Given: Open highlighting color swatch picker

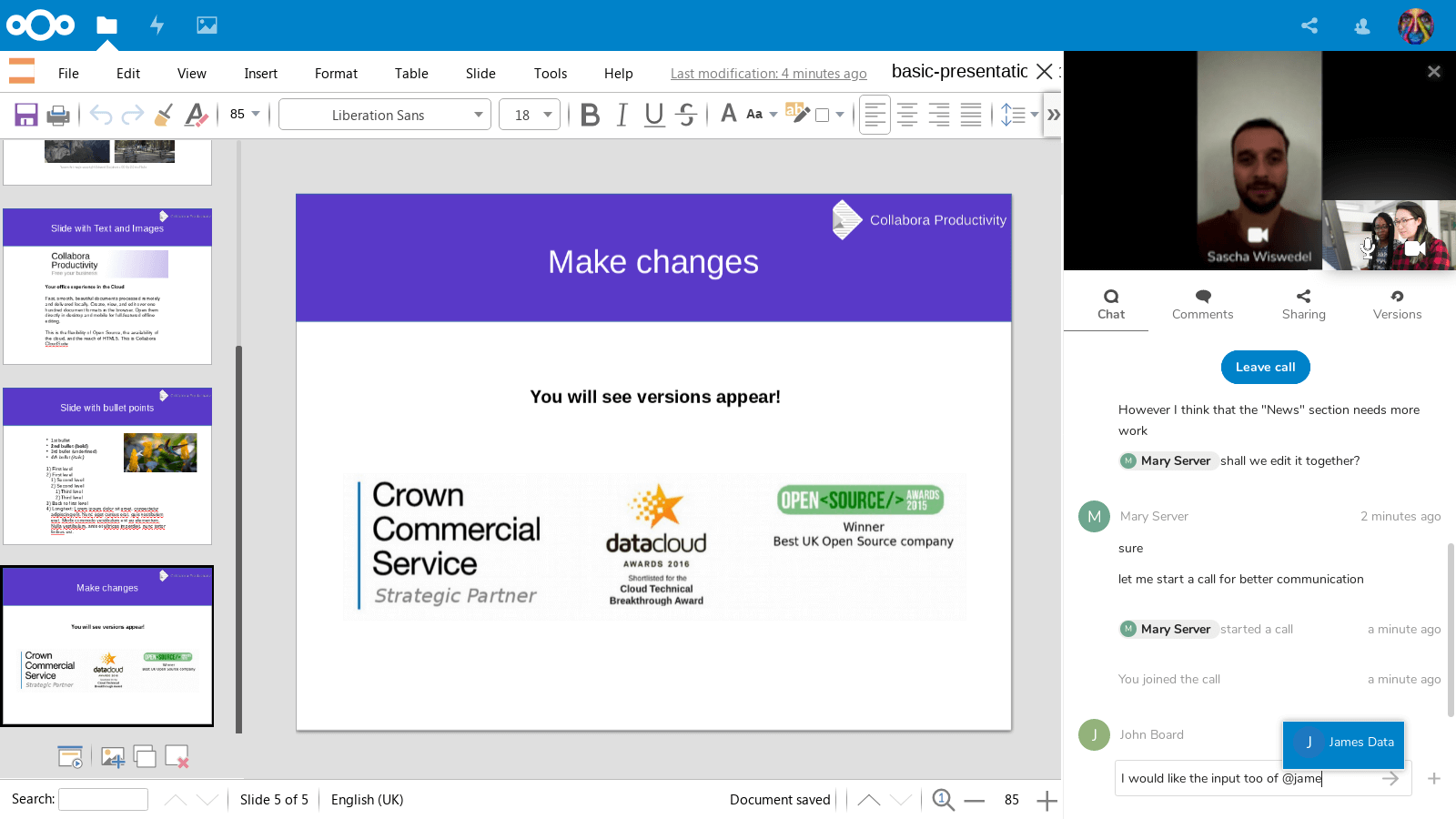Looking at the screenshot, I should 839,115.
